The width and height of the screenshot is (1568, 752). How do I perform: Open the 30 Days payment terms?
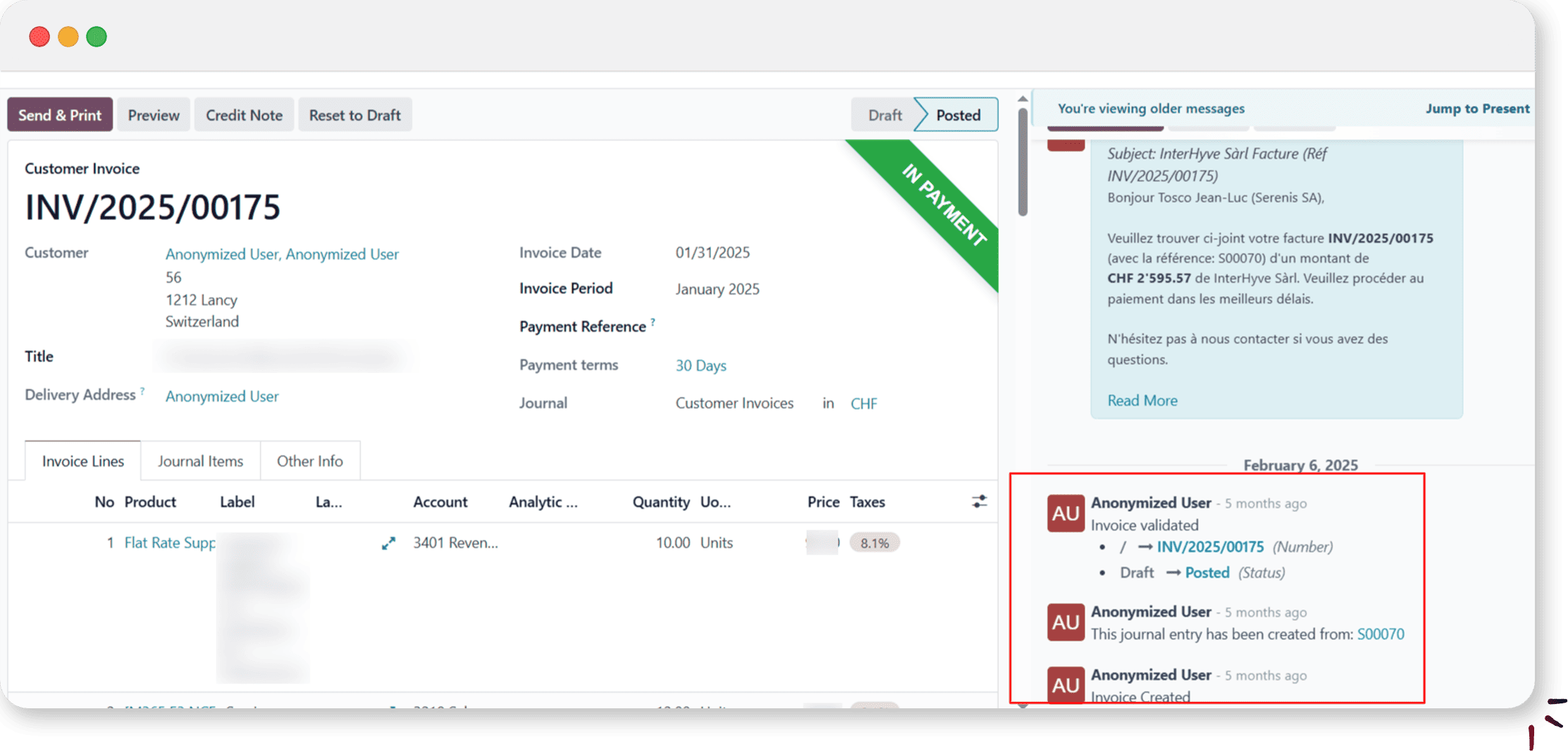(x=700, y=365)
